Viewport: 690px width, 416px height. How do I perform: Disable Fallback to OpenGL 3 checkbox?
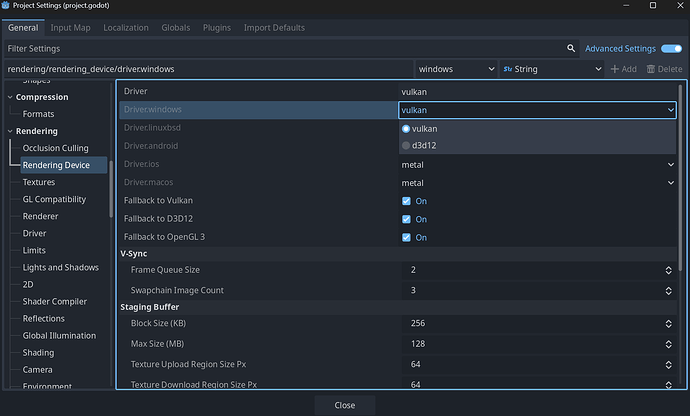[406, 237]
